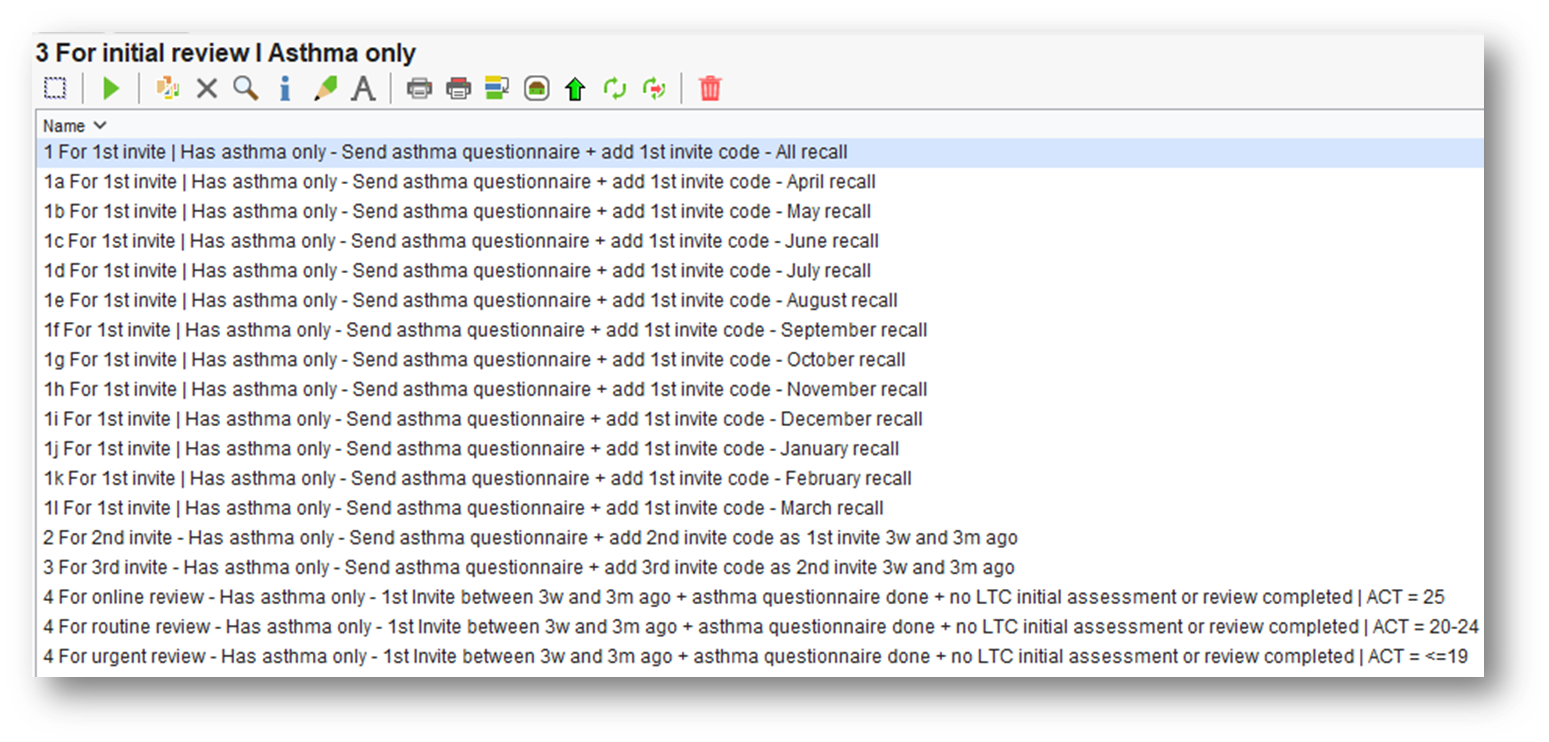Click the green refresh icon with red arrow
Image resolution: width=1549 pixels, height=742 pixels.
point(654,89)
